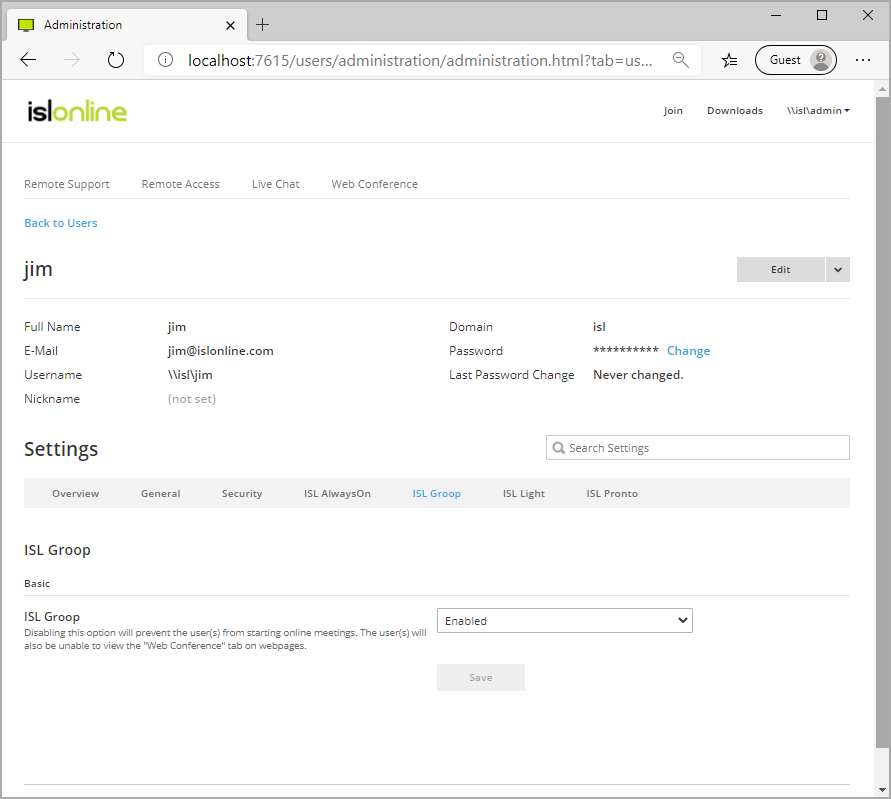The height and width of the screenshot is (799, 891).
Task: Switch to Live Chat tab
Action: (276, 184)
